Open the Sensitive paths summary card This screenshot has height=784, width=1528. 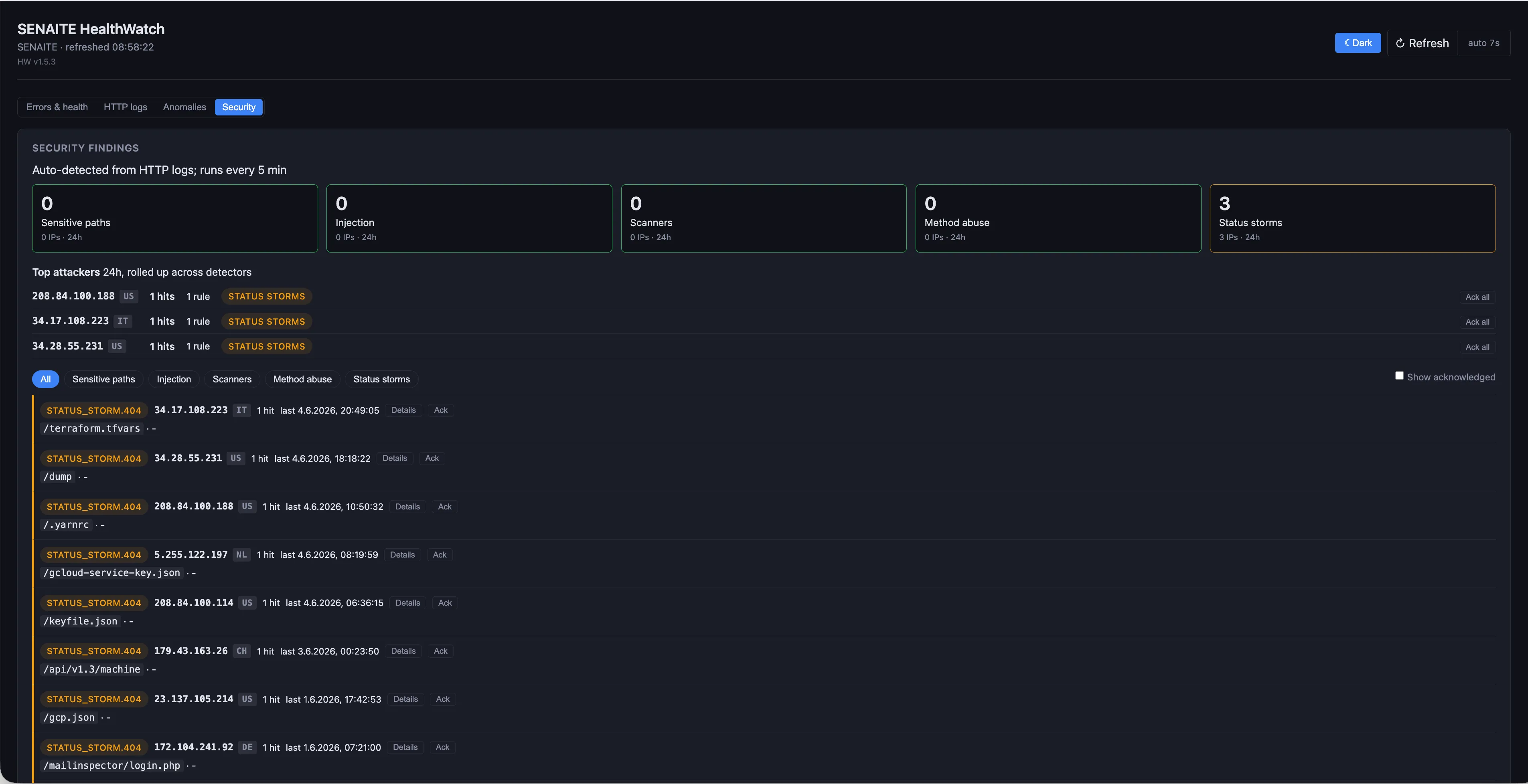coord(174,218)
